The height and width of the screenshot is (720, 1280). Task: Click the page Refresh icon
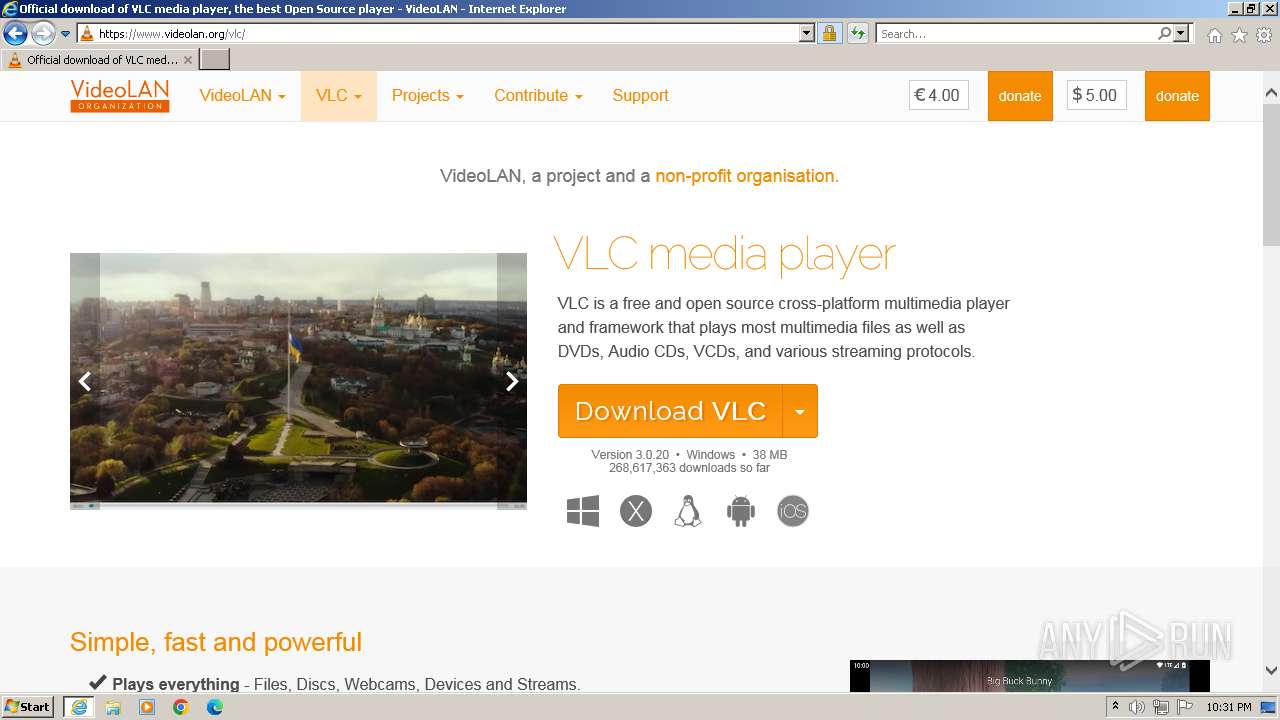(x=857, y=33)
